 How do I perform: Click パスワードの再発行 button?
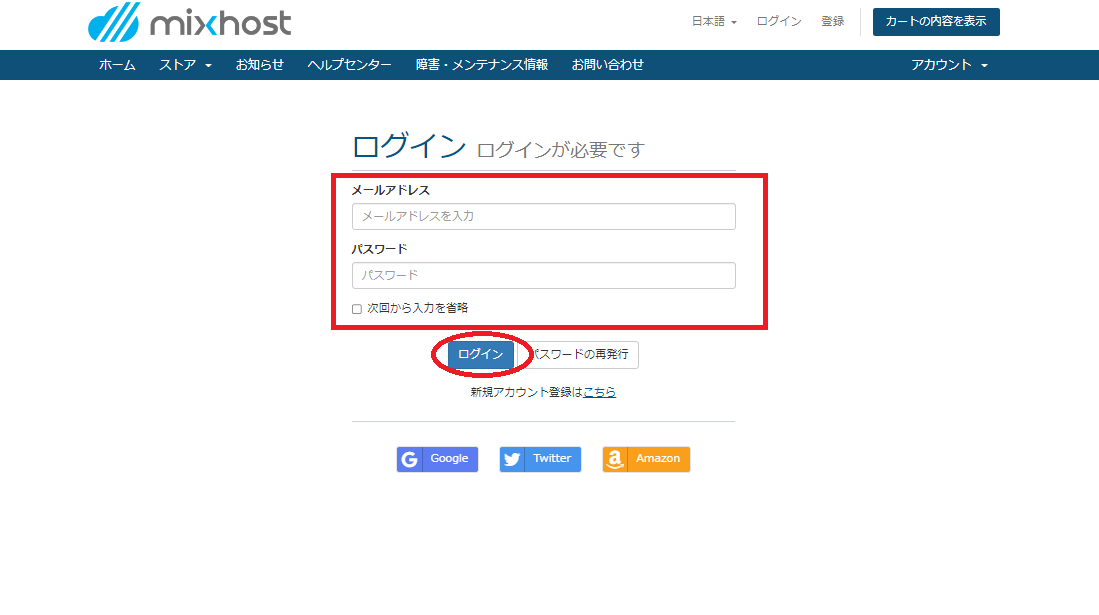(x=583, y=355)
